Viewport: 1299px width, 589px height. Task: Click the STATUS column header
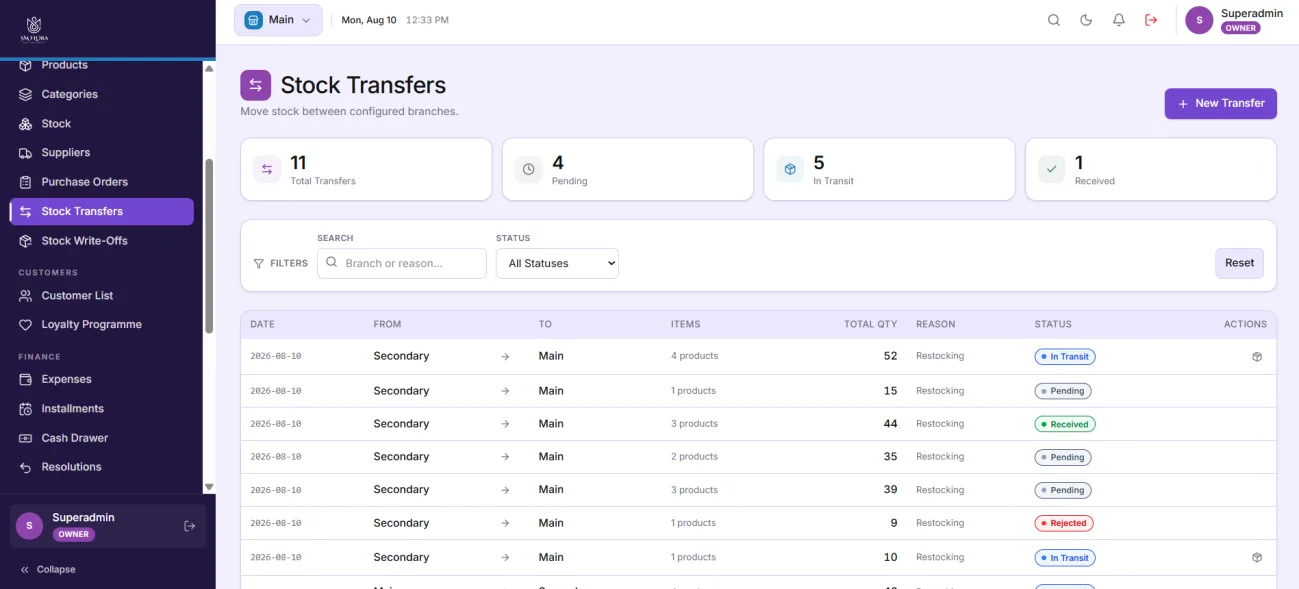1053,324
